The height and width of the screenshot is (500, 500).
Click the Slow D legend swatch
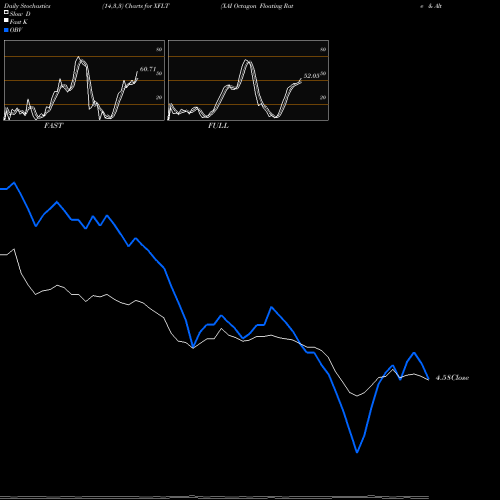pos(6,12)
